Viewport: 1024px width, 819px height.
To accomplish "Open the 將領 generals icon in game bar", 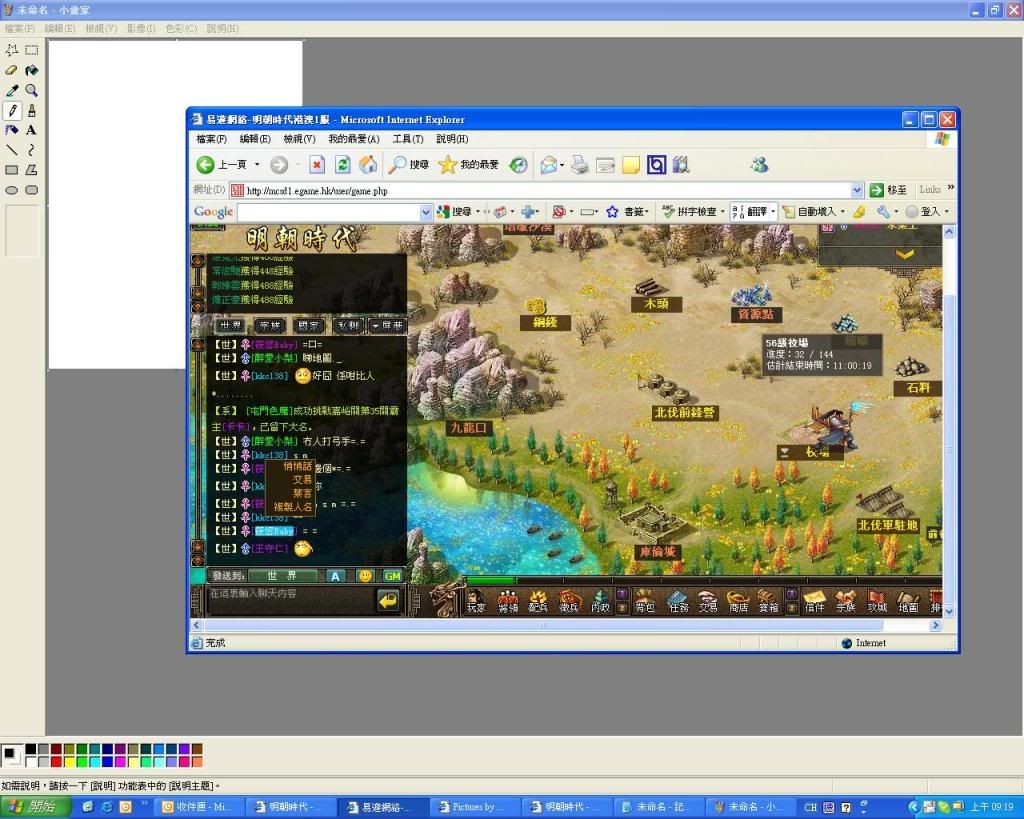I will point(507,601).
